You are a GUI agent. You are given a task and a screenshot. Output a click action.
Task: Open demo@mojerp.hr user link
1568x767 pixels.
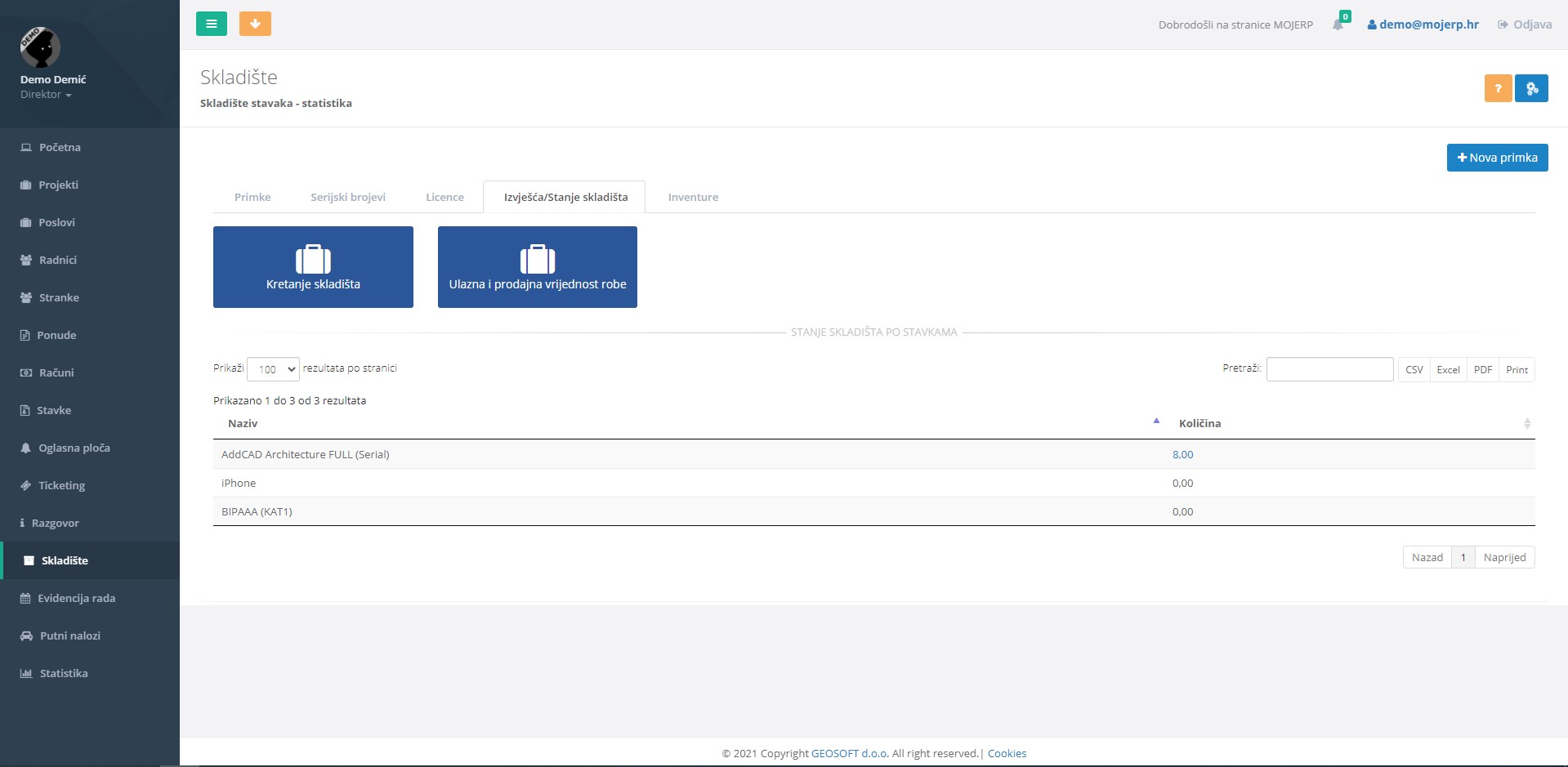1423,25
